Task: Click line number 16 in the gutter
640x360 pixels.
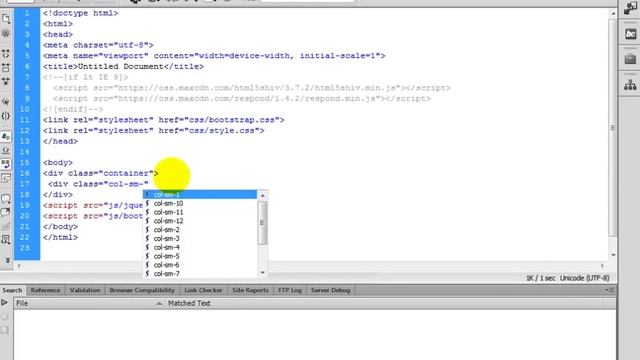Action: coord(25,173)
